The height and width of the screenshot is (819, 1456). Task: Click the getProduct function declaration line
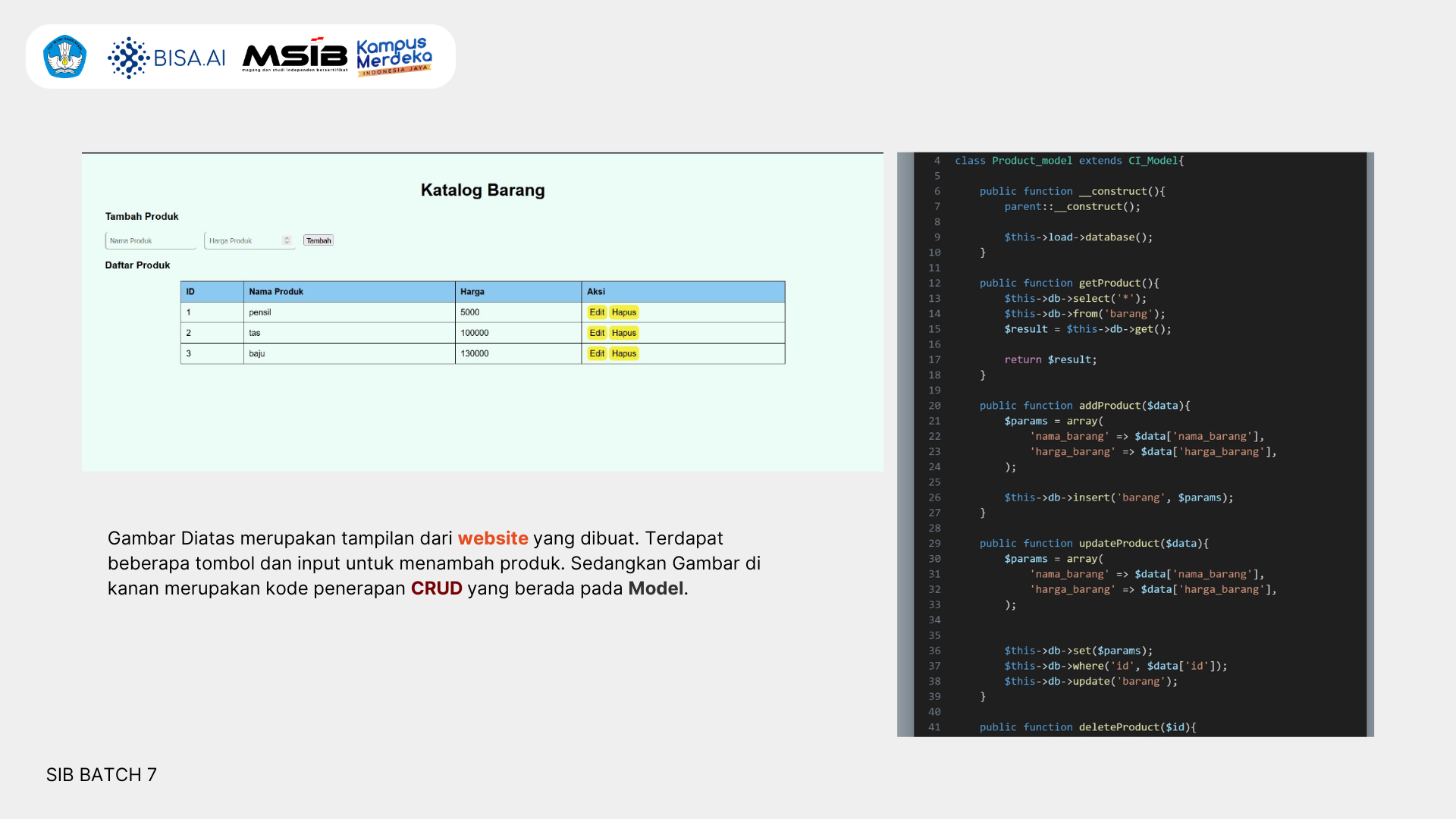(x=1069, y=283)
